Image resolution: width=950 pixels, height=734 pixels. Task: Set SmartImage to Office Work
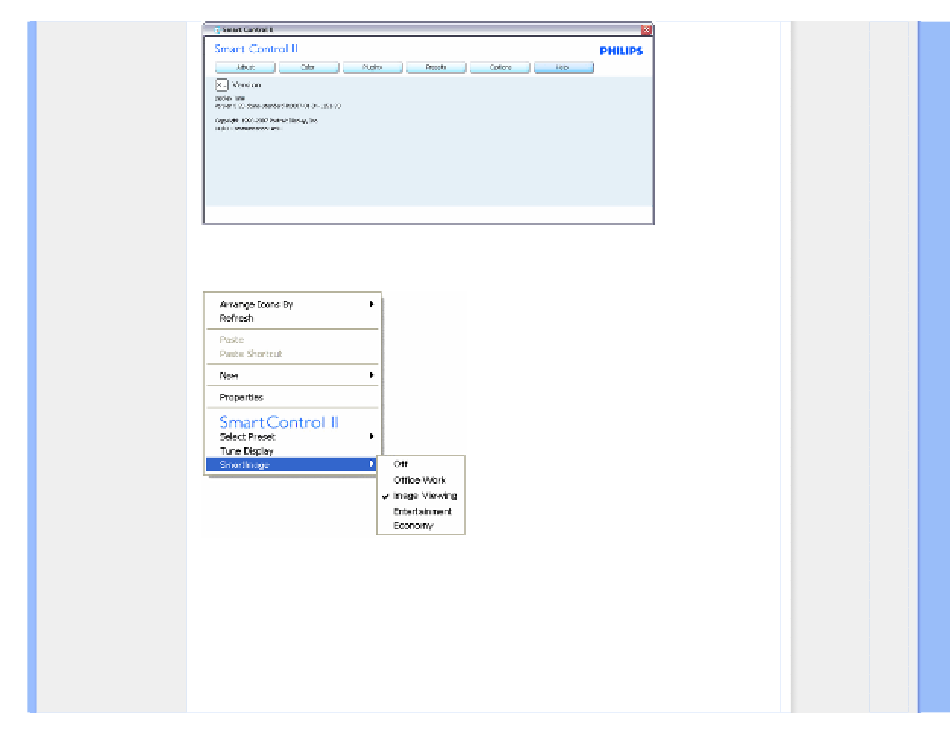(x=421, y=480)
